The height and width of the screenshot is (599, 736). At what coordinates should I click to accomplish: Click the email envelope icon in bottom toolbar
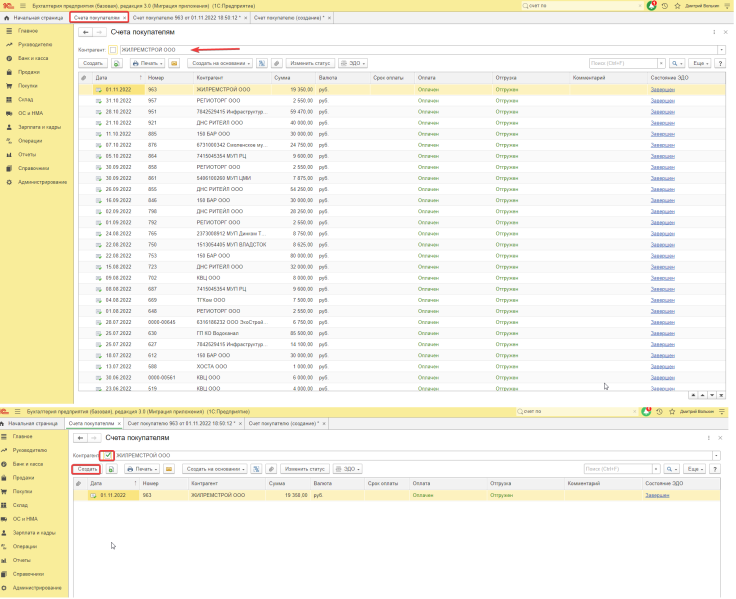(x=169, y=469)
